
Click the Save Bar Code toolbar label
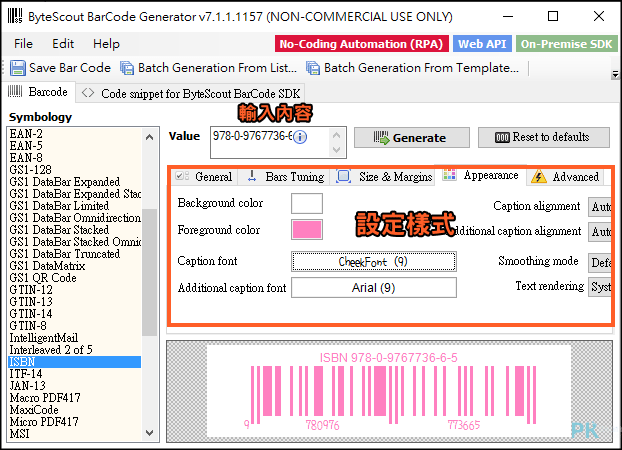(x=70, y=68)
